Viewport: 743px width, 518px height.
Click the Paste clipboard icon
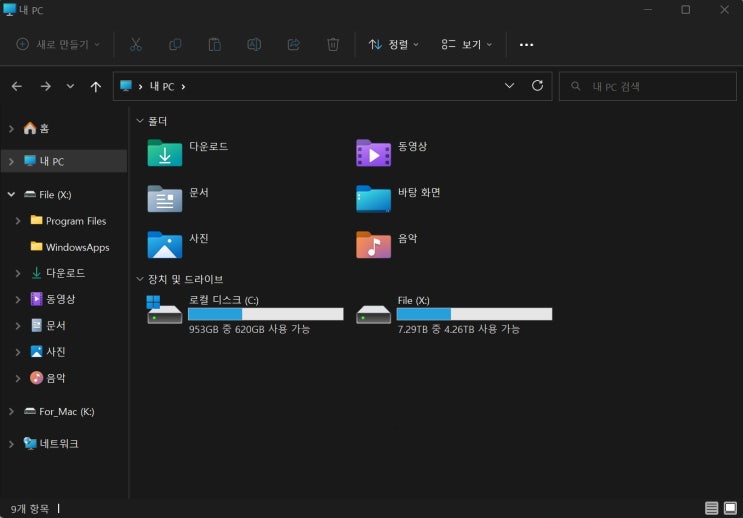coord(215,45)
